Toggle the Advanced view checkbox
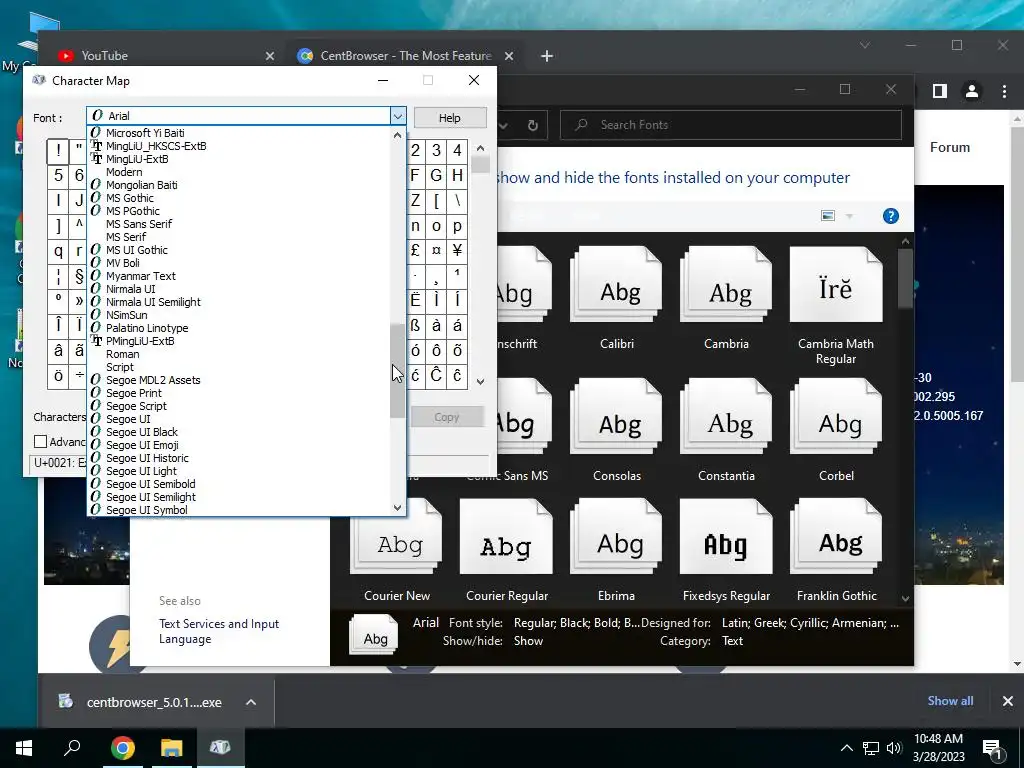 pos(40,441)
